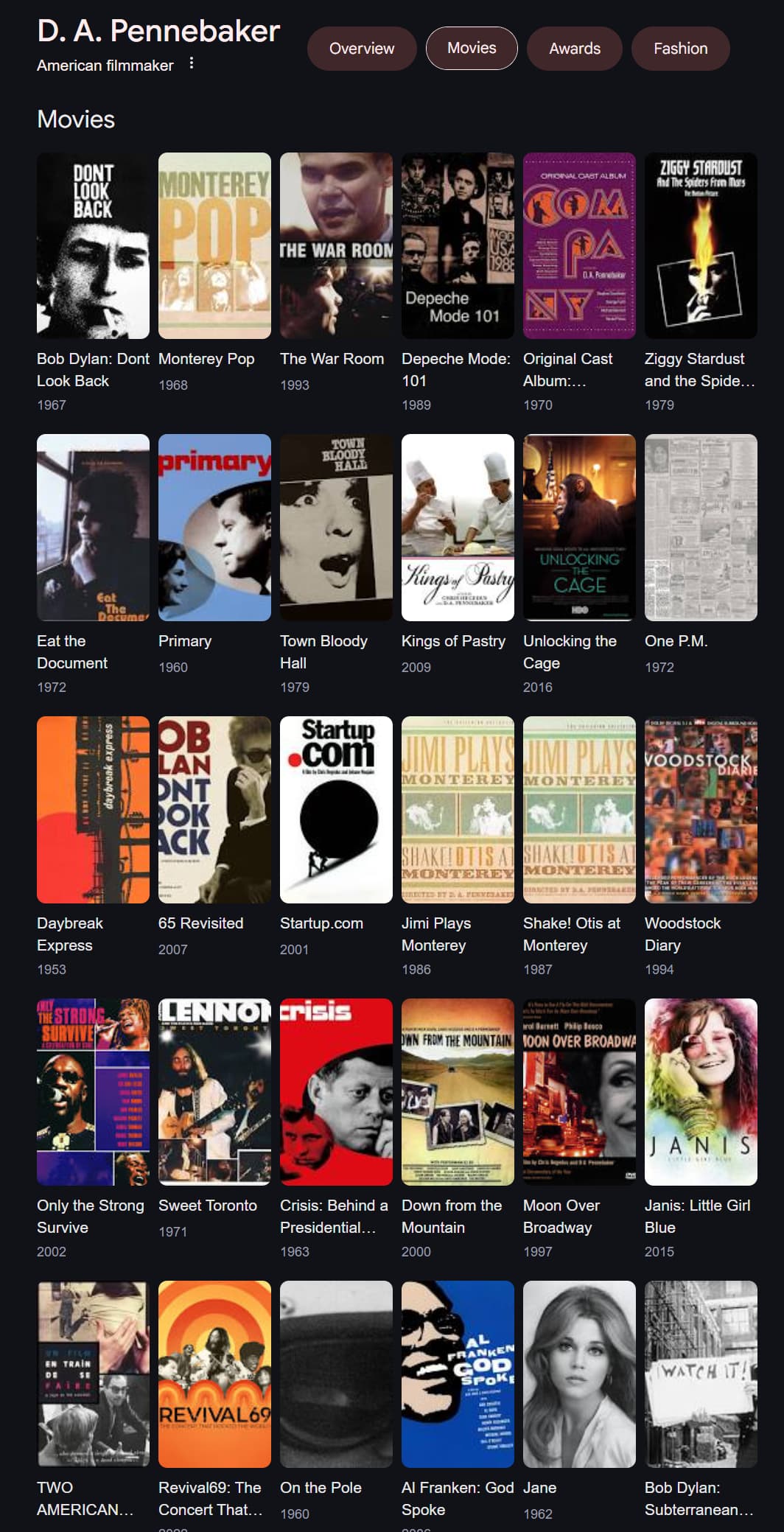Open the Unlocking the Cage poster

579,528
